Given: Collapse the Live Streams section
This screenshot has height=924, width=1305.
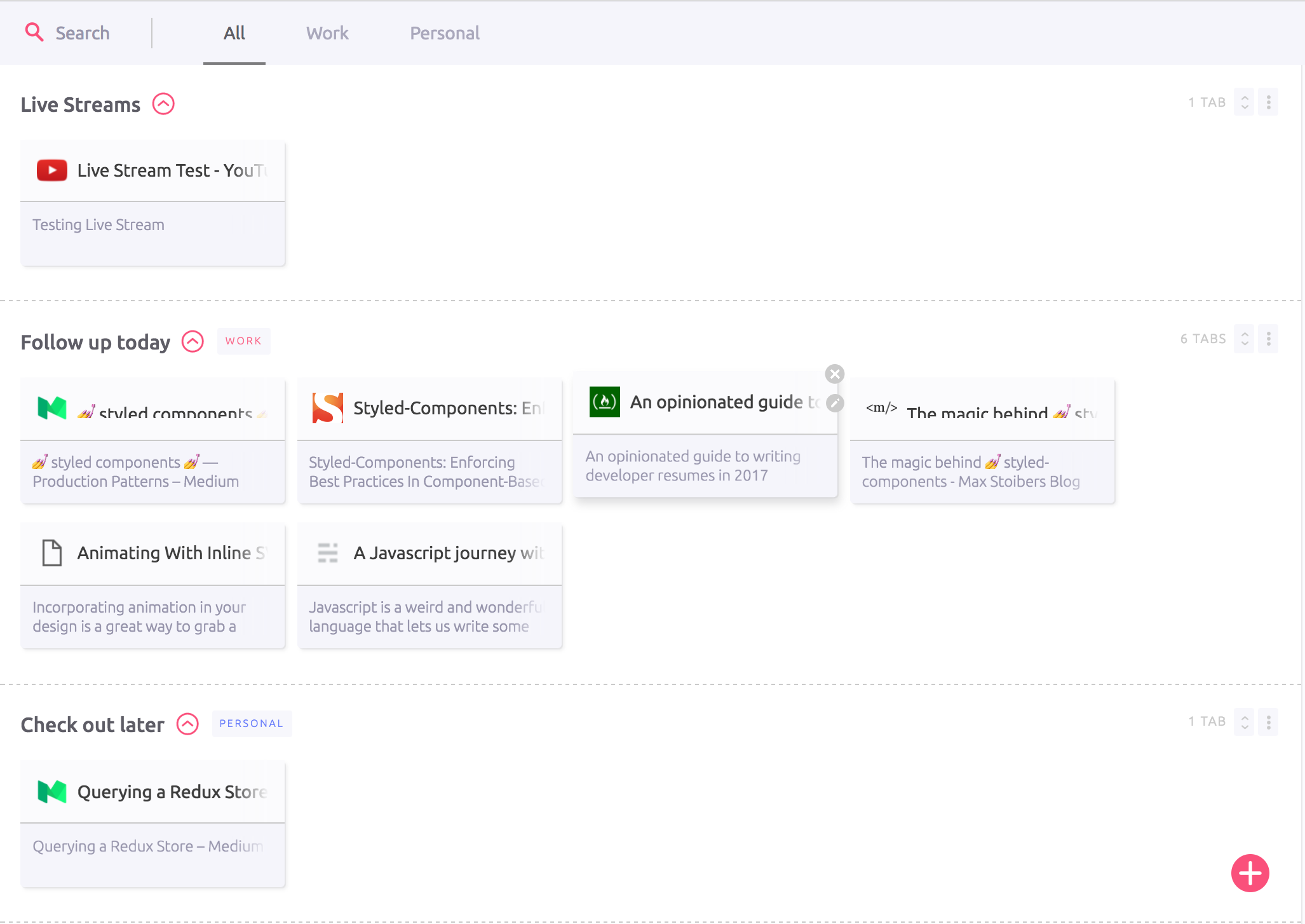Looking at the screenshot, I should pos(162,104).
